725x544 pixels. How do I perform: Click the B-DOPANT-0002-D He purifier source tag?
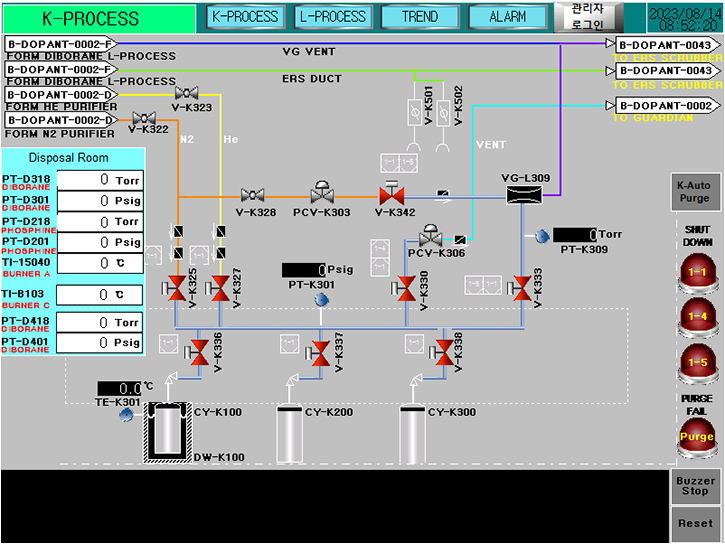coord(61,95)
